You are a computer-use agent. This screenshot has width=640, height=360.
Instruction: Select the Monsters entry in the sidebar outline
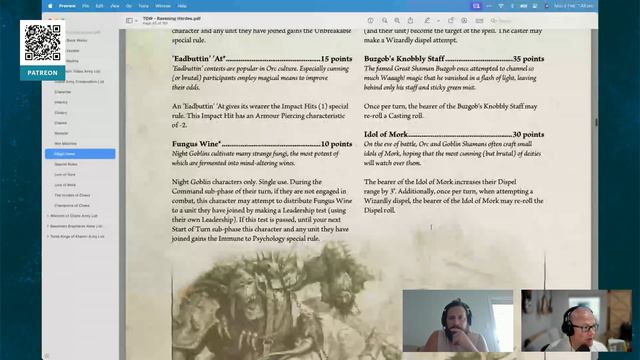point(61,133)
